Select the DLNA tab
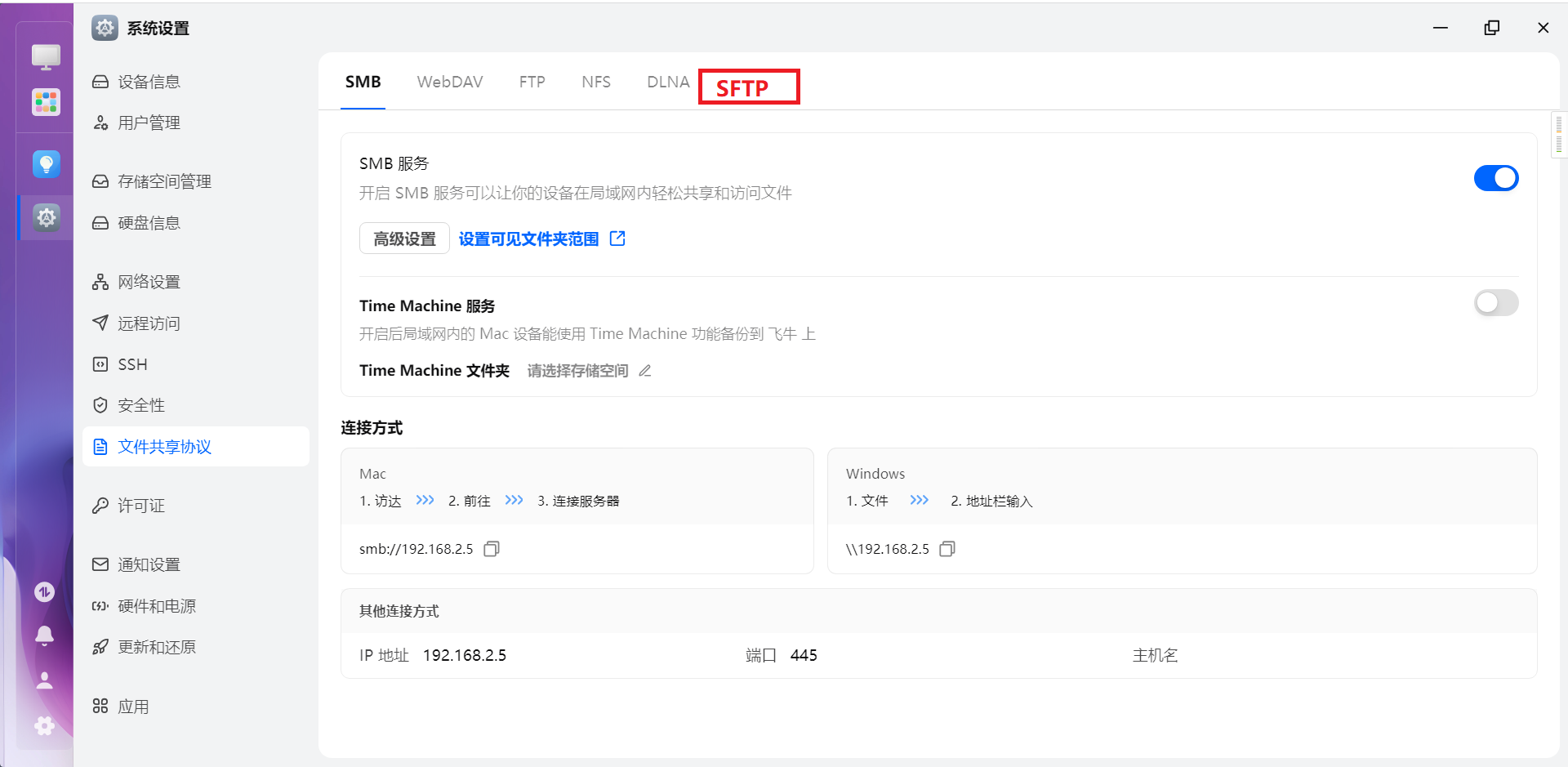The width and height of the screenshot is (1568, 767). [668, 82]
